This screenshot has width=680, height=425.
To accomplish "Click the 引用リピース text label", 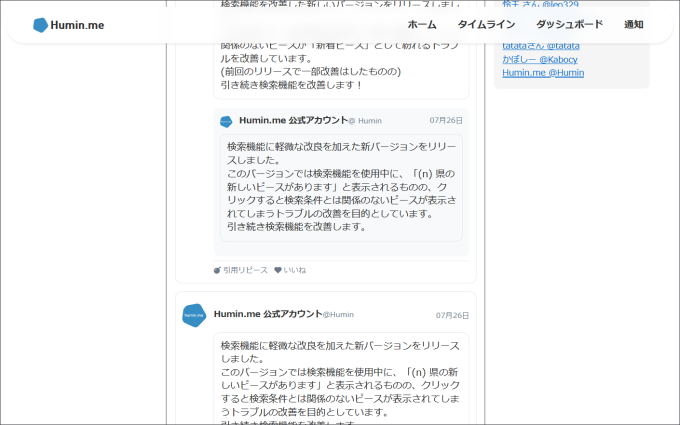I will point(245,270).
